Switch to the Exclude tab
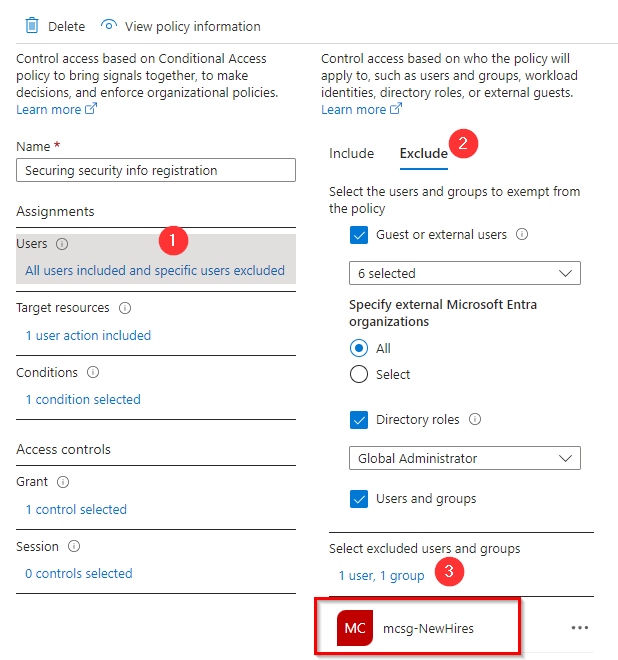 click(x=423, y=154)
